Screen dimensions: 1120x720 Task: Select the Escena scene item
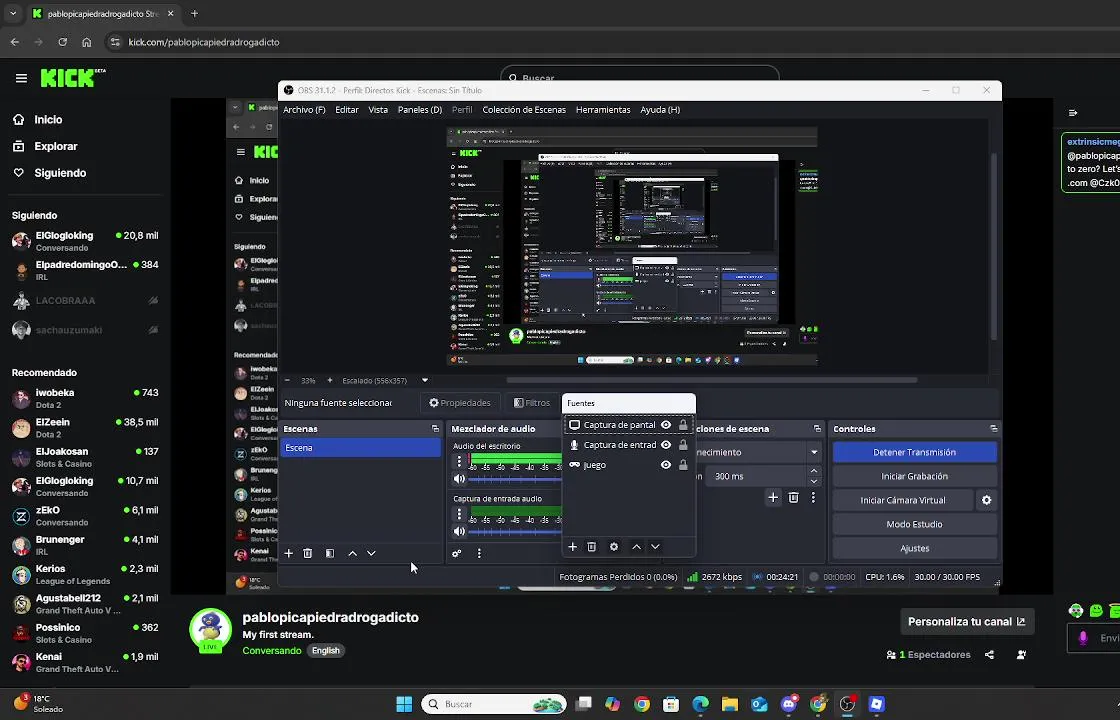pos(361,448)
